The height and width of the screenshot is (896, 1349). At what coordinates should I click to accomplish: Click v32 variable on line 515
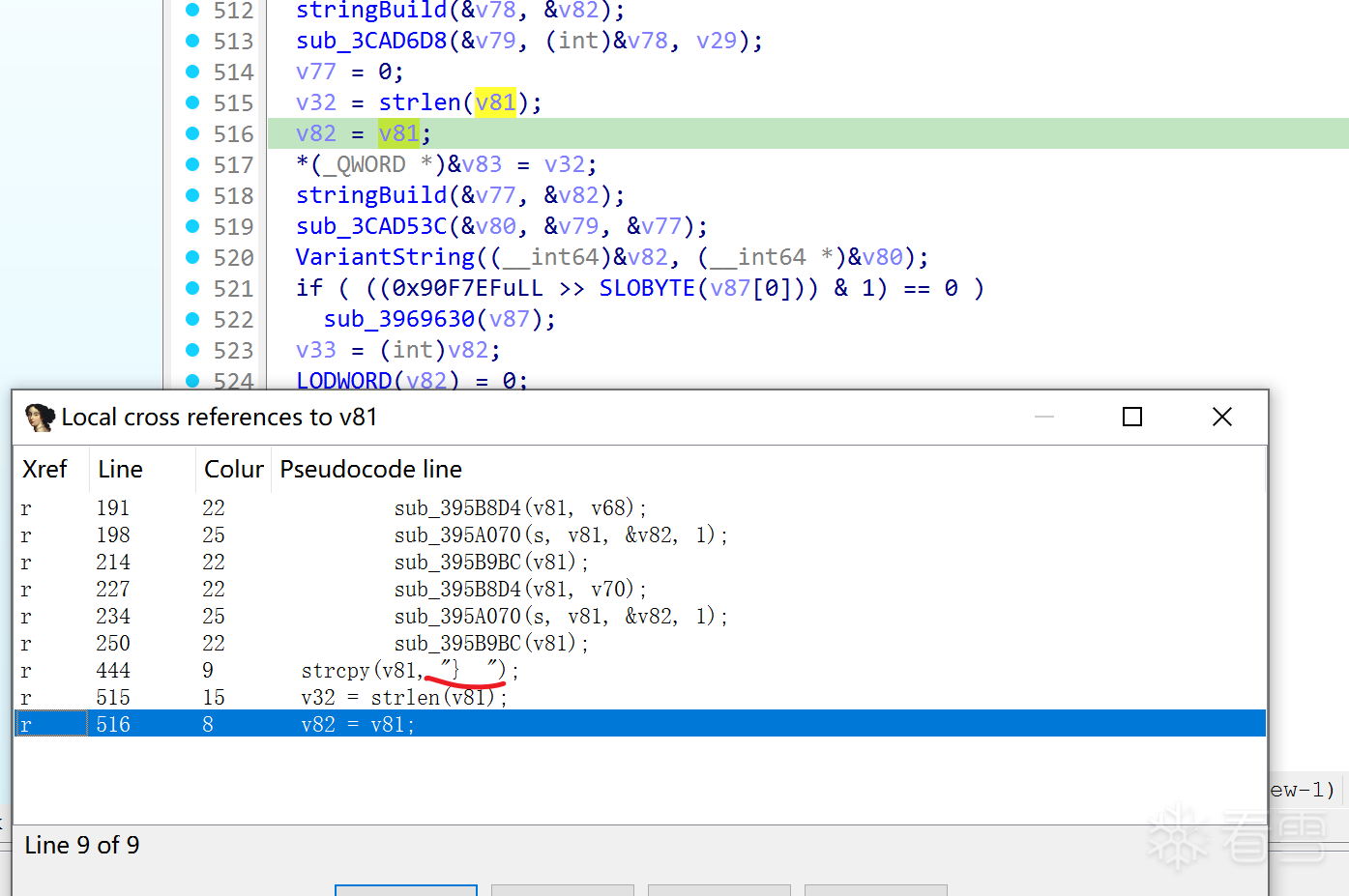pyautogui.click(x=316, y=102)
